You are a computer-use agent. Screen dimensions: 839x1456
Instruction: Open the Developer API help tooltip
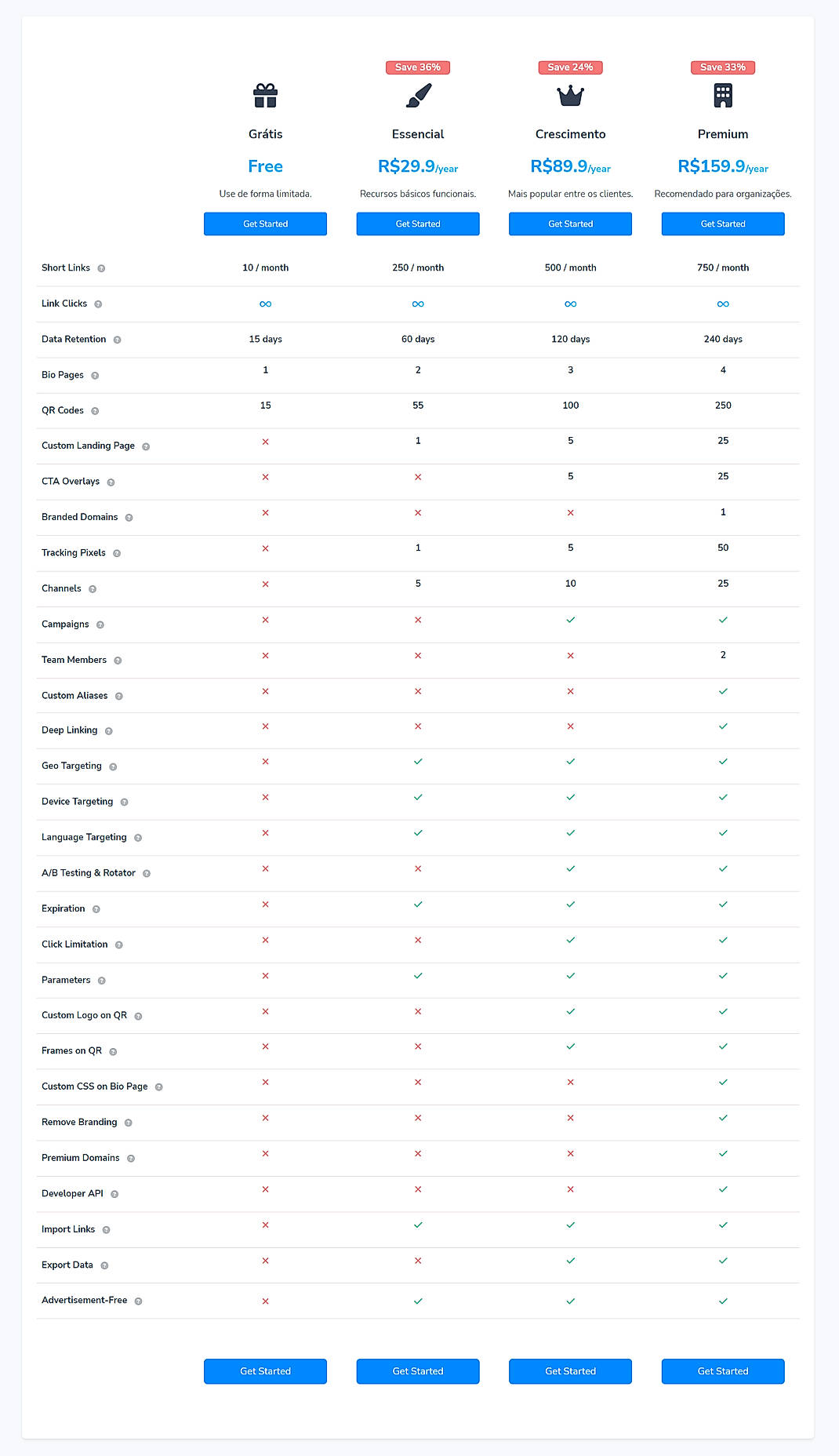pyautogui.click(x=114, y=1194)
